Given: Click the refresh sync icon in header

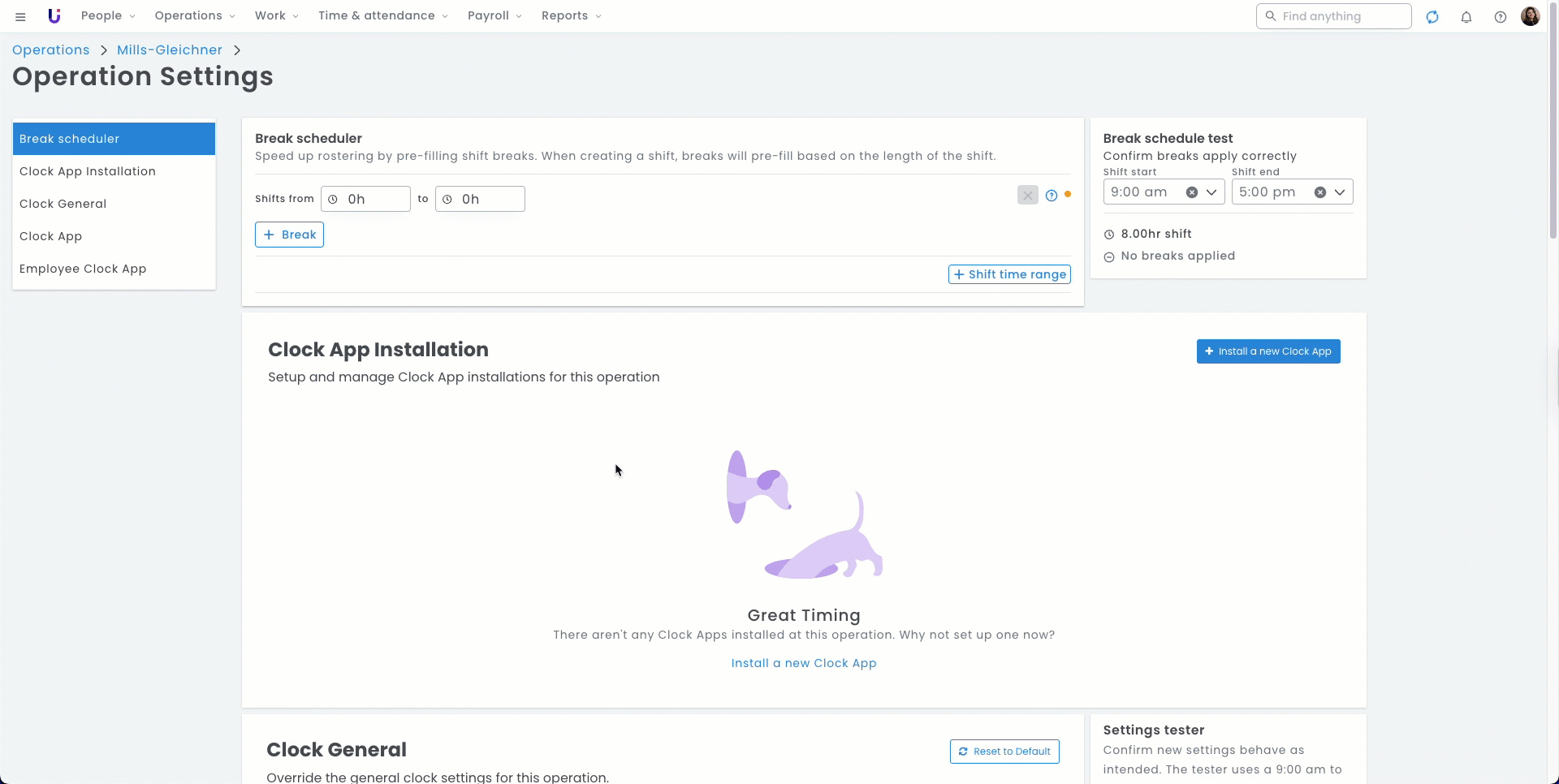Looking at the screenshot, I should (1432, 17).
